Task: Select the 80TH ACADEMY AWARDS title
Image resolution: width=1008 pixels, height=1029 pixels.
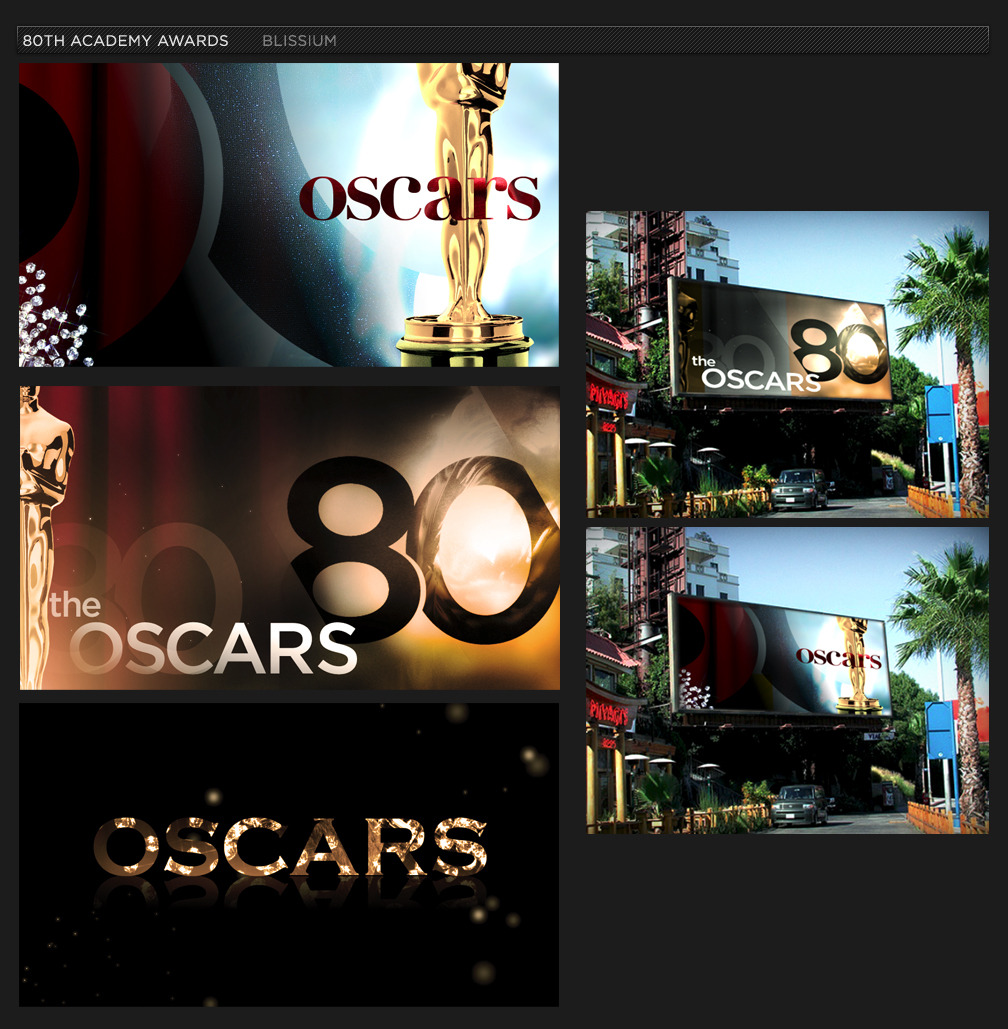Action: coord(125,41)
